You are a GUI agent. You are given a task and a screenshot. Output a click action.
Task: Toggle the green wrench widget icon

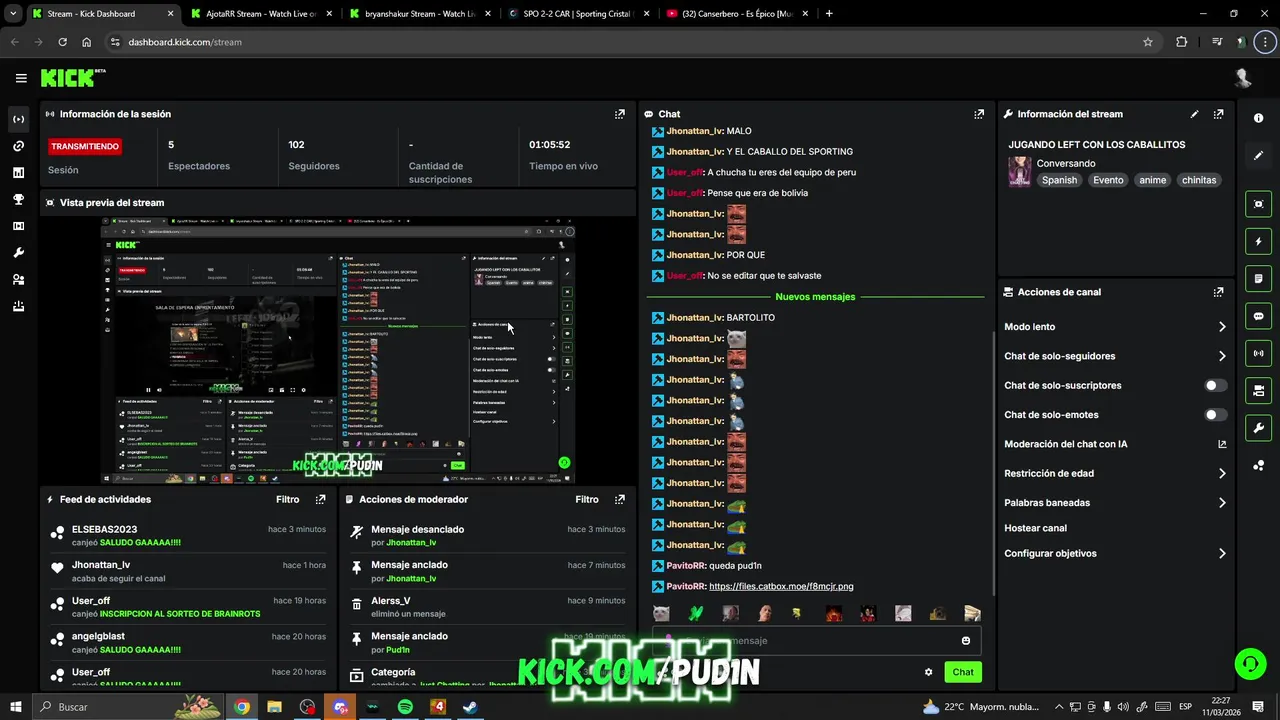1258,428
